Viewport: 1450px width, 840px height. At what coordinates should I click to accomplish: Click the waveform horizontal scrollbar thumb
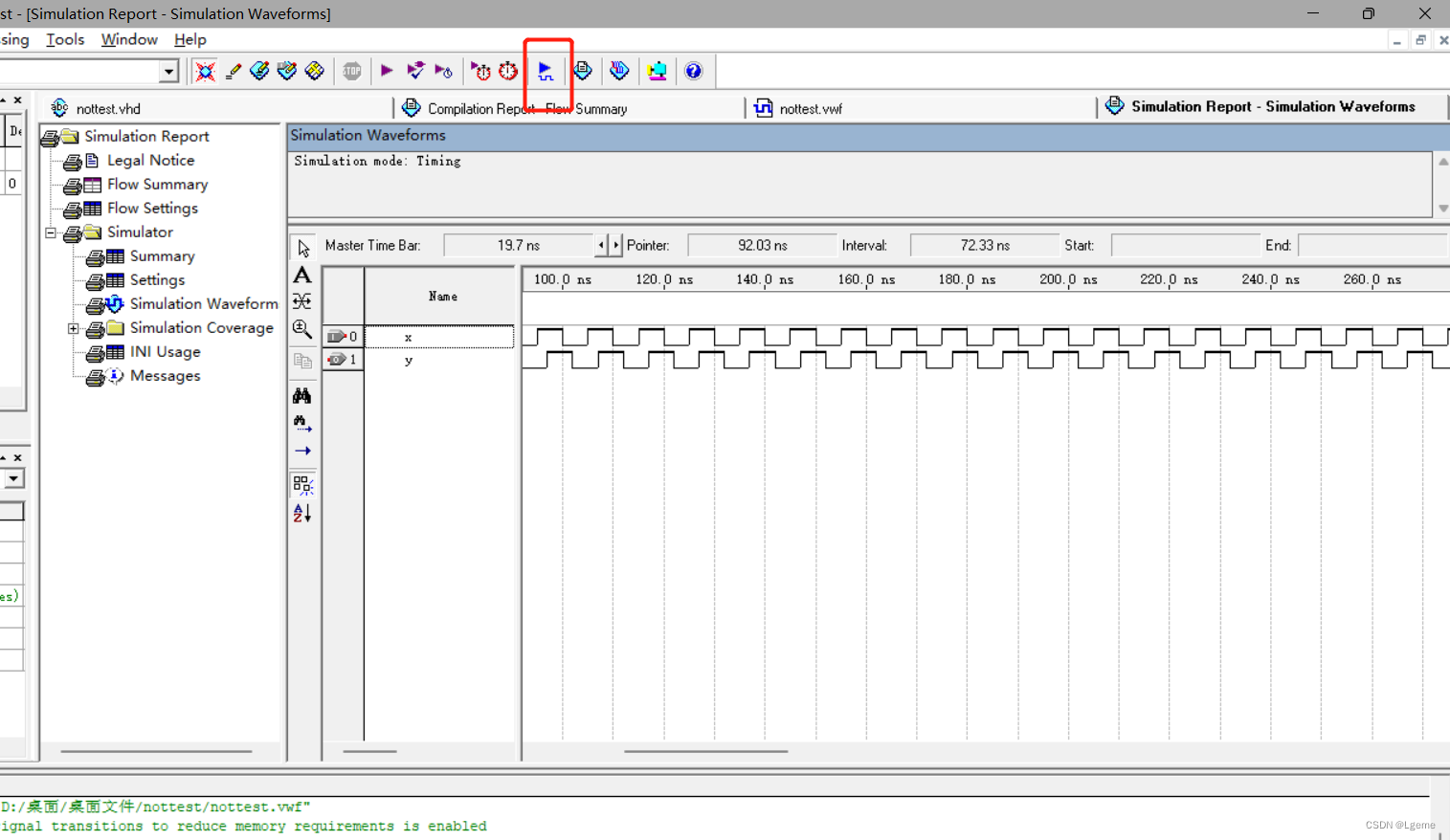pos(706,751)
